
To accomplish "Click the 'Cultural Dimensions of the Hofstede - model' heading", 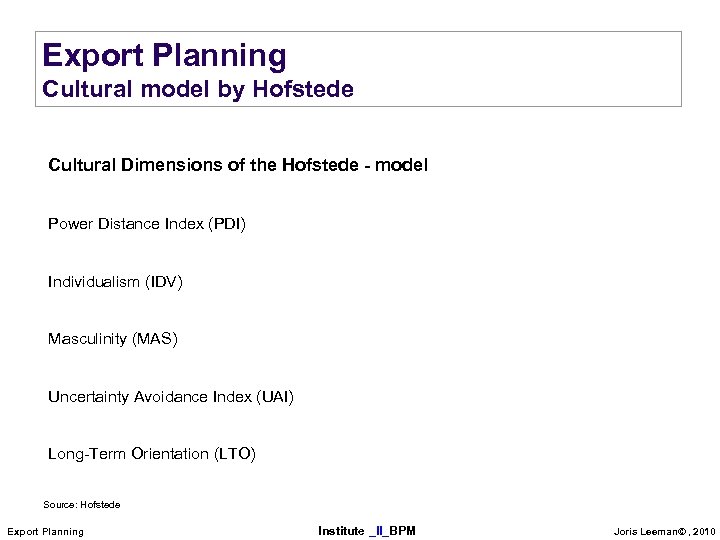I will 238,165.
